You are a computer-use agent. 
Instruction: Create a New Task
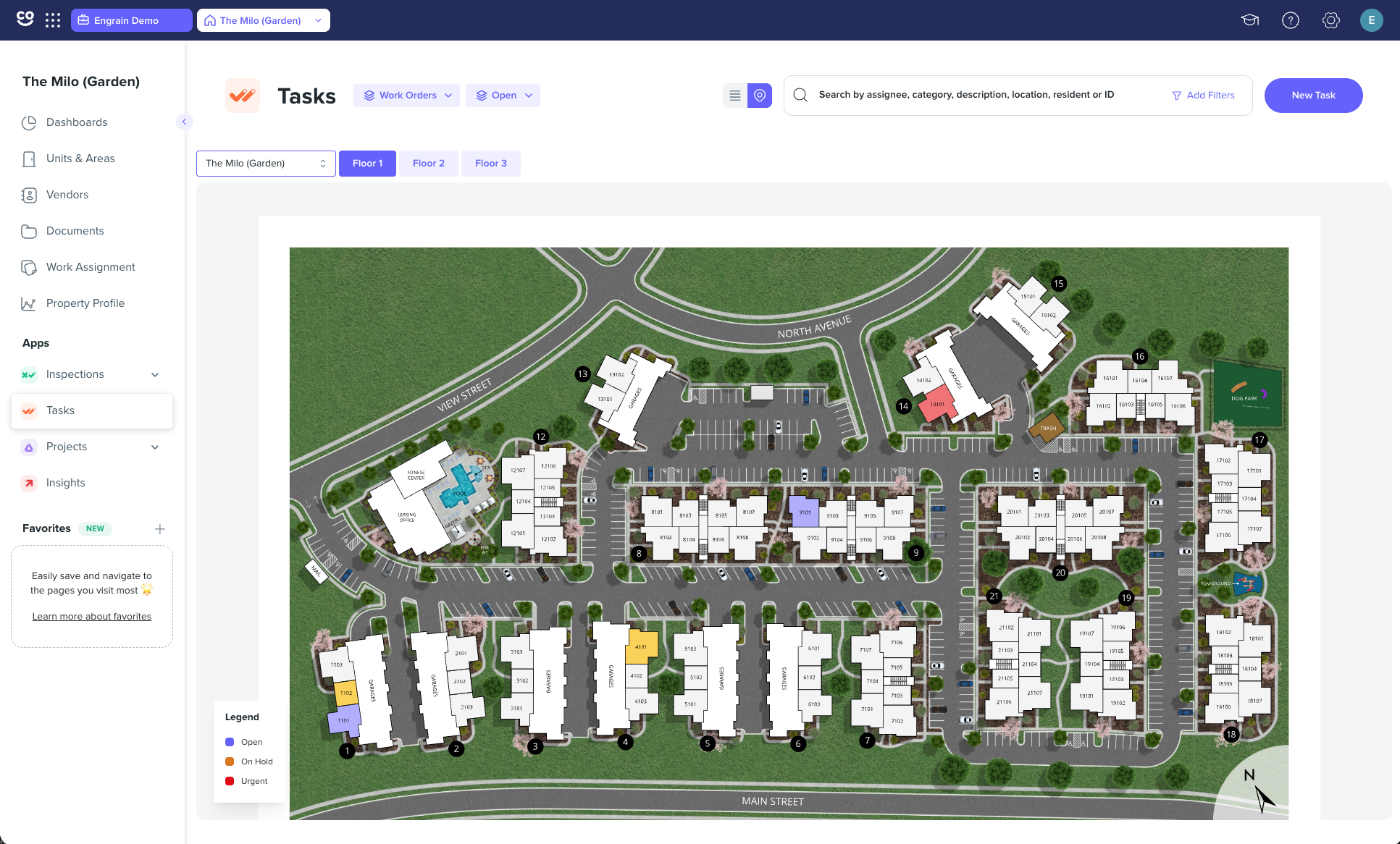tap(1313, 96)
